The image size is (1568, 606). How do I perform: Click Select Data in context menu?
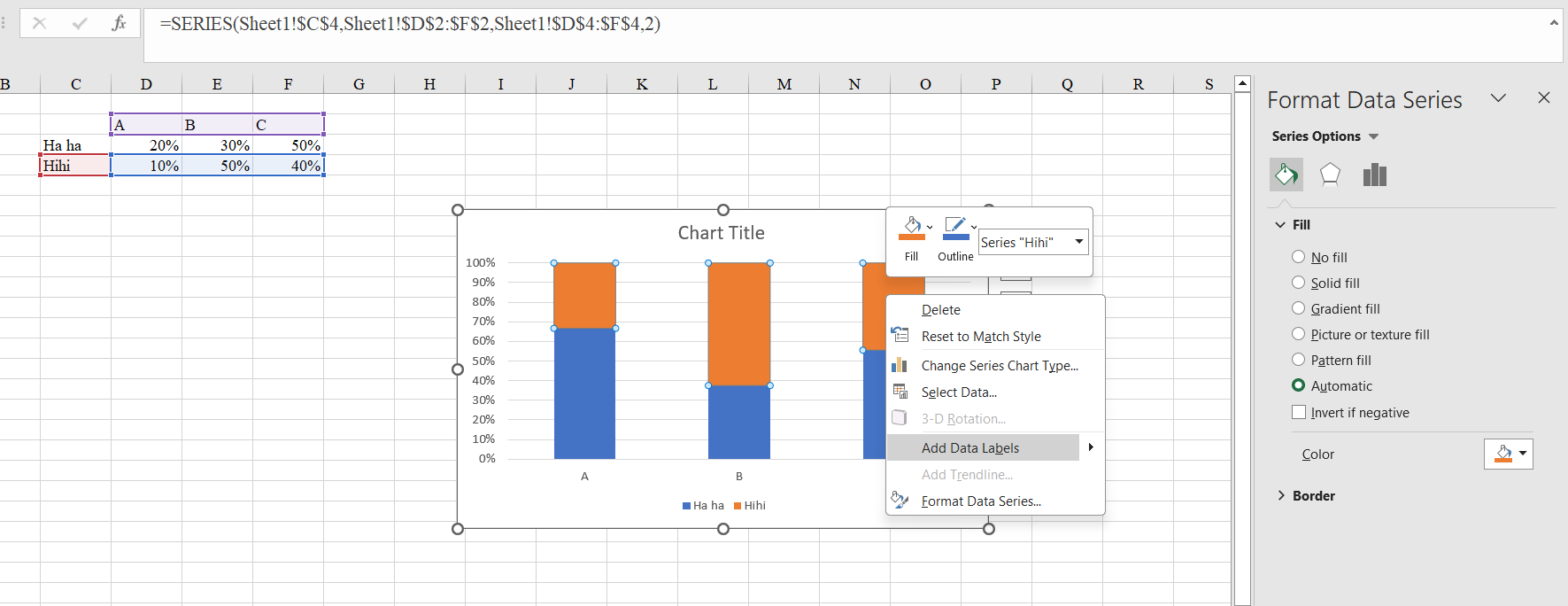tap(959, 392)
